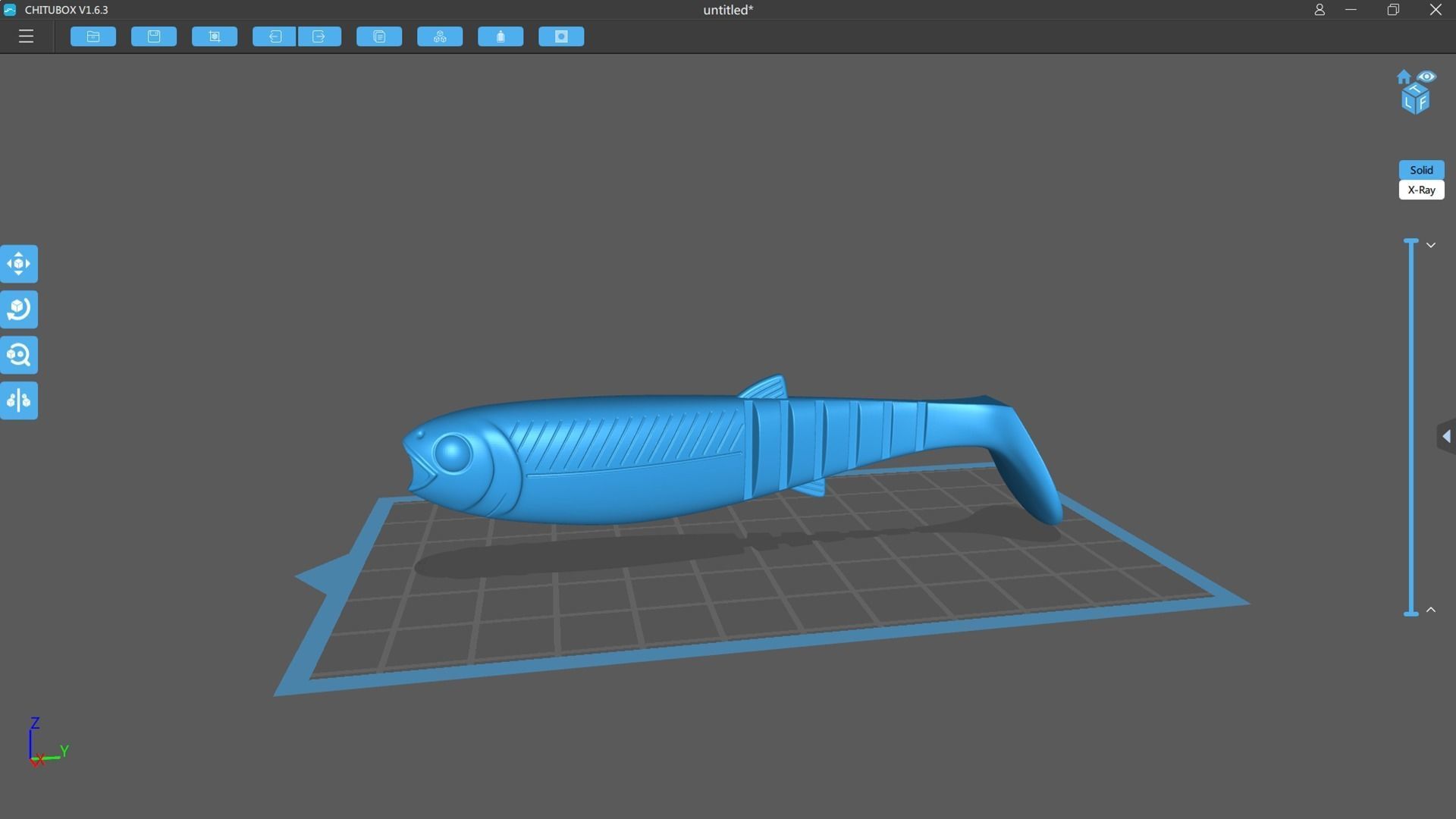1456x819 pixels.
Task: Select the Scale tool in left sidebar
Action: point(19,355)
